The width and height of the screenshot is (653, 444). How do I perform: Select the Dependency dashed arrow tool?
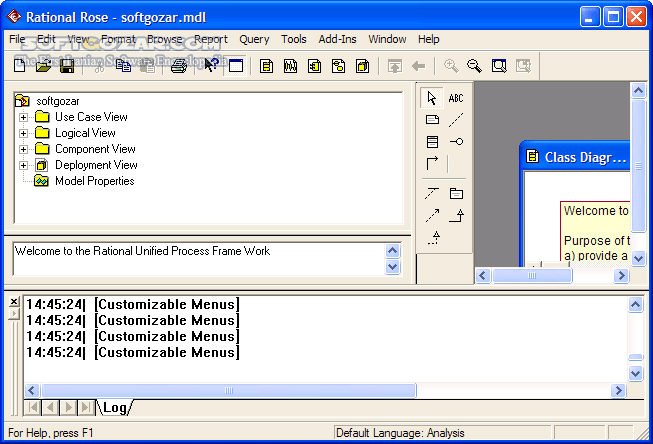(x=432, y=216)
